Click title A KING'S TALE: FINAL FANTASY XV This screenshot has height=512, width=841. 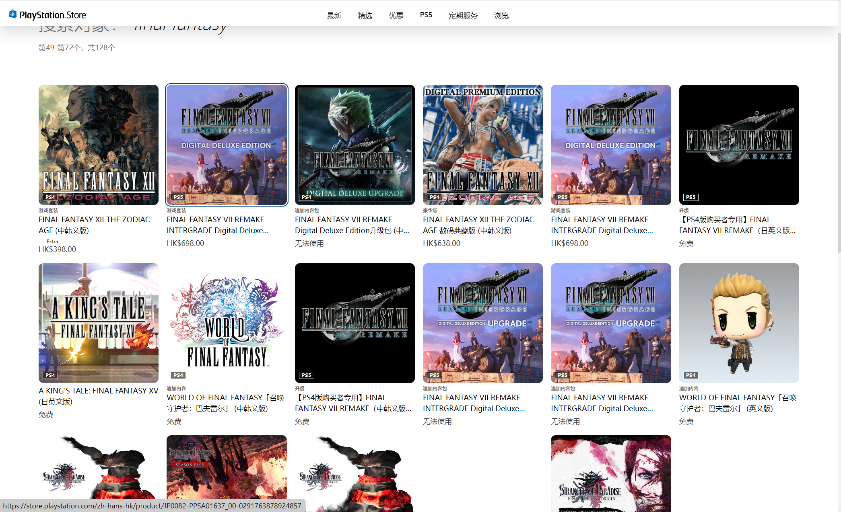click(x=98, y=396)
